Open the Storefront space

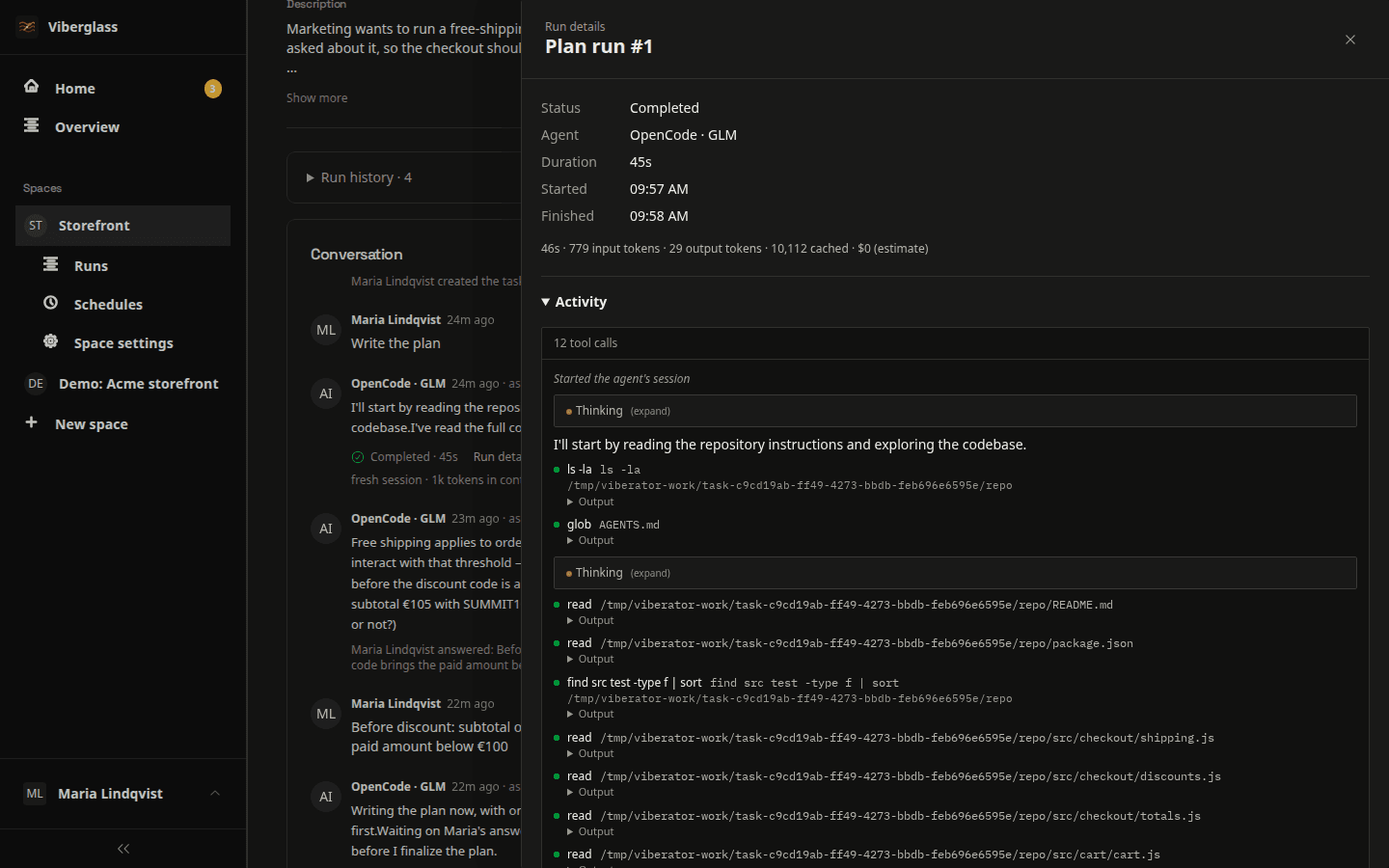(123, 226)
